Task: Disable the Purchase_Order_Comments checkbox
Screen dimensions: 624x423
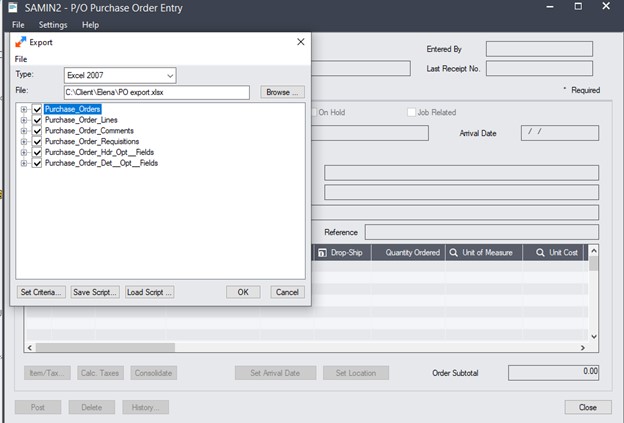Action: (37, 130)
